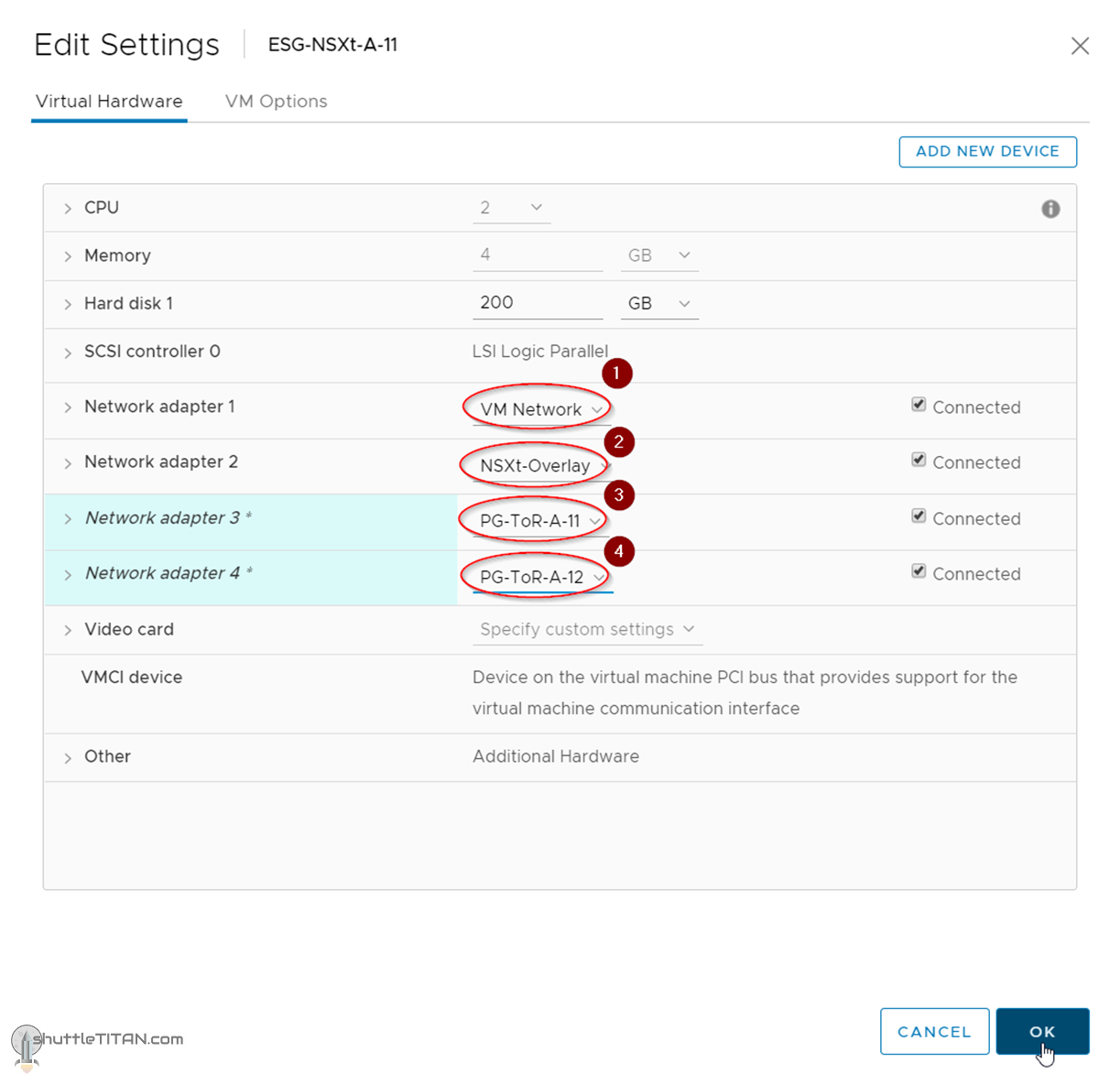Viewport: 1120px width, 1085px height.
Task: Expand Hard disk 1 details
Action: [x=68, y=304]
